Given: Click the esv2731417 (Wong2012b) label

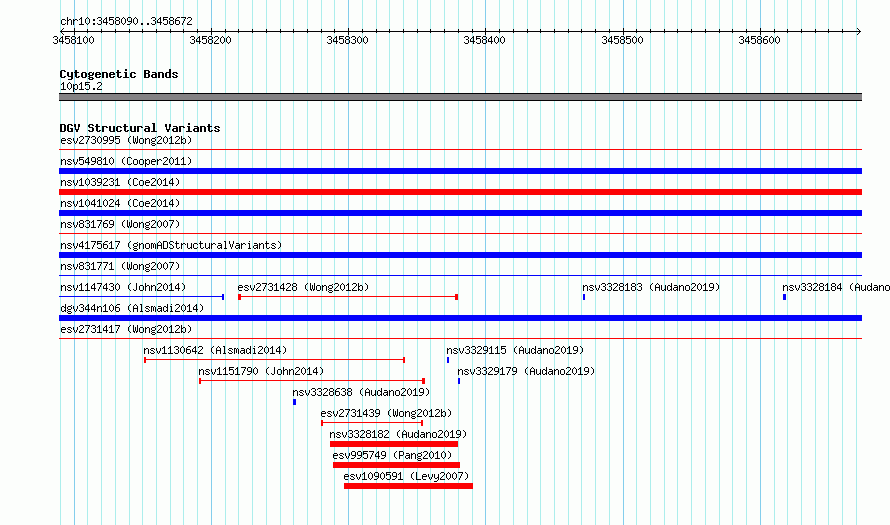Looking at the screenshot, I should [126, 329].
